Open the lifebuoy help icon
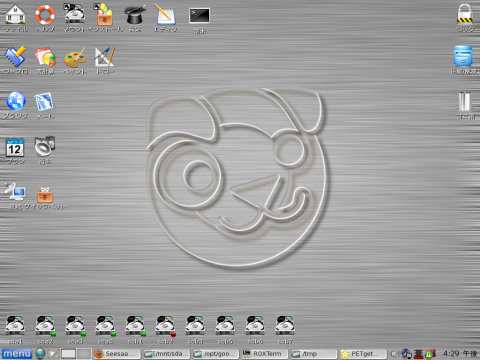The image size is (480, 360). tap(45, 15)
